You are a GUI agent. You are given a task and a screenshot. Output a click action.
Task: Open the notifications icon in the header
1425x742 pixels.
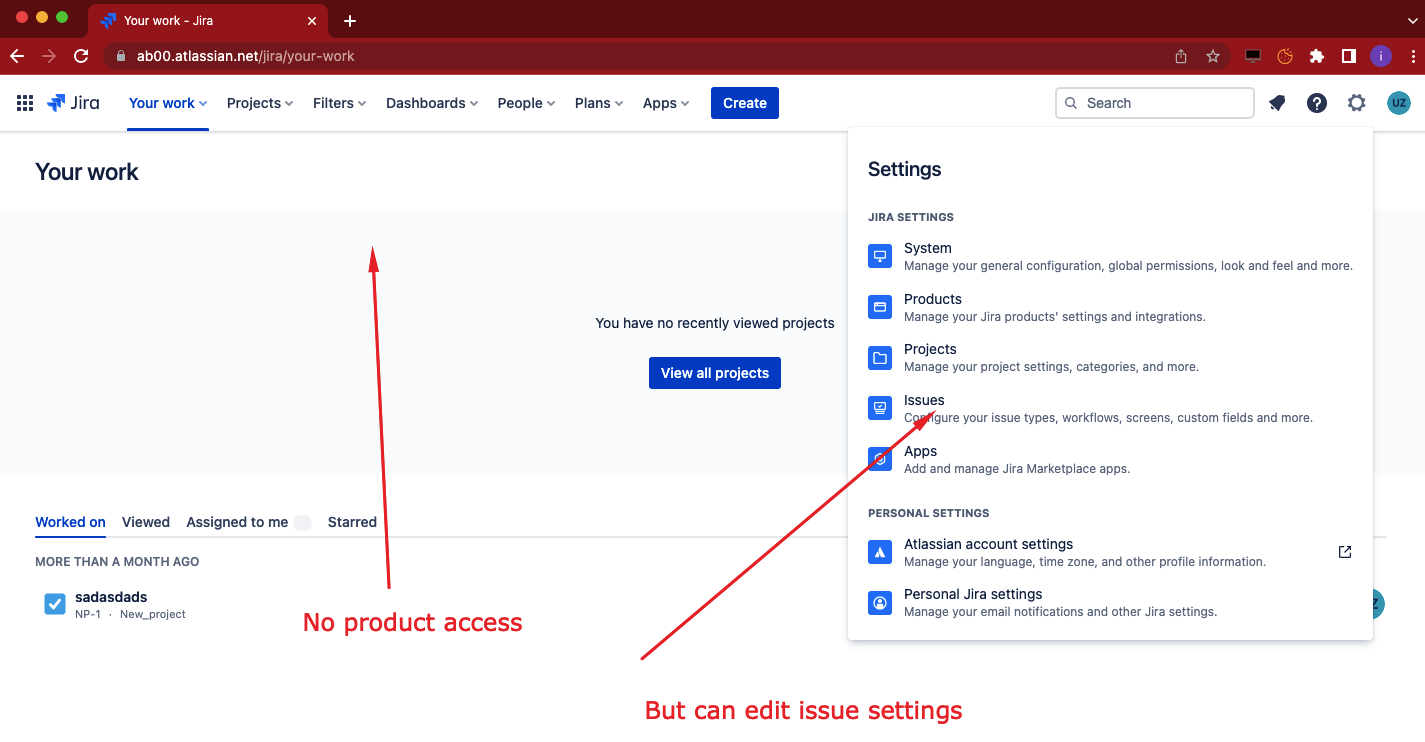[x=1277, y=103]
